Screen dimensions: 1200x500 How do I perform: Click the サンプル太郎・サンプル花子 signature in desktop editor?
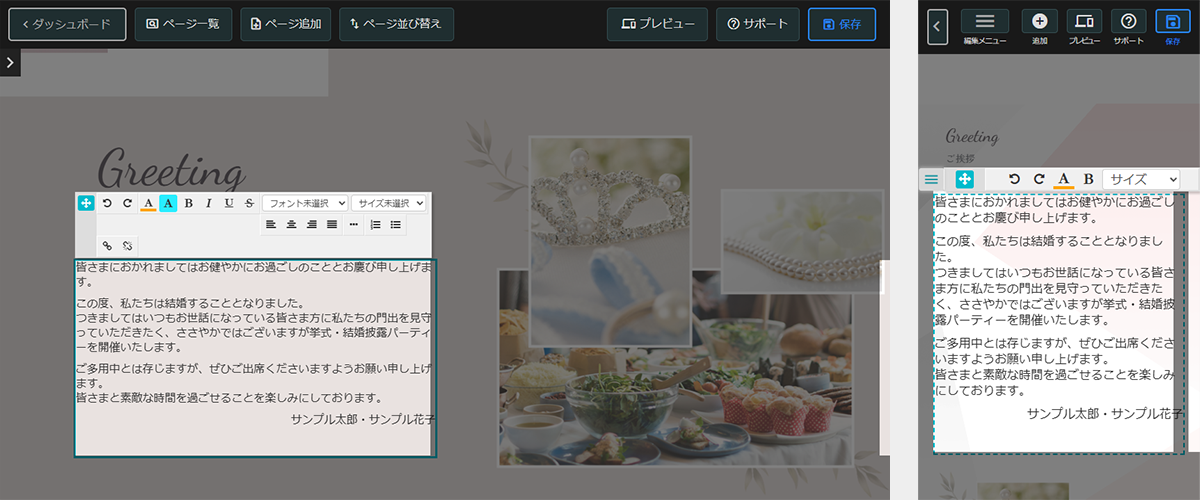click(363, 419)
